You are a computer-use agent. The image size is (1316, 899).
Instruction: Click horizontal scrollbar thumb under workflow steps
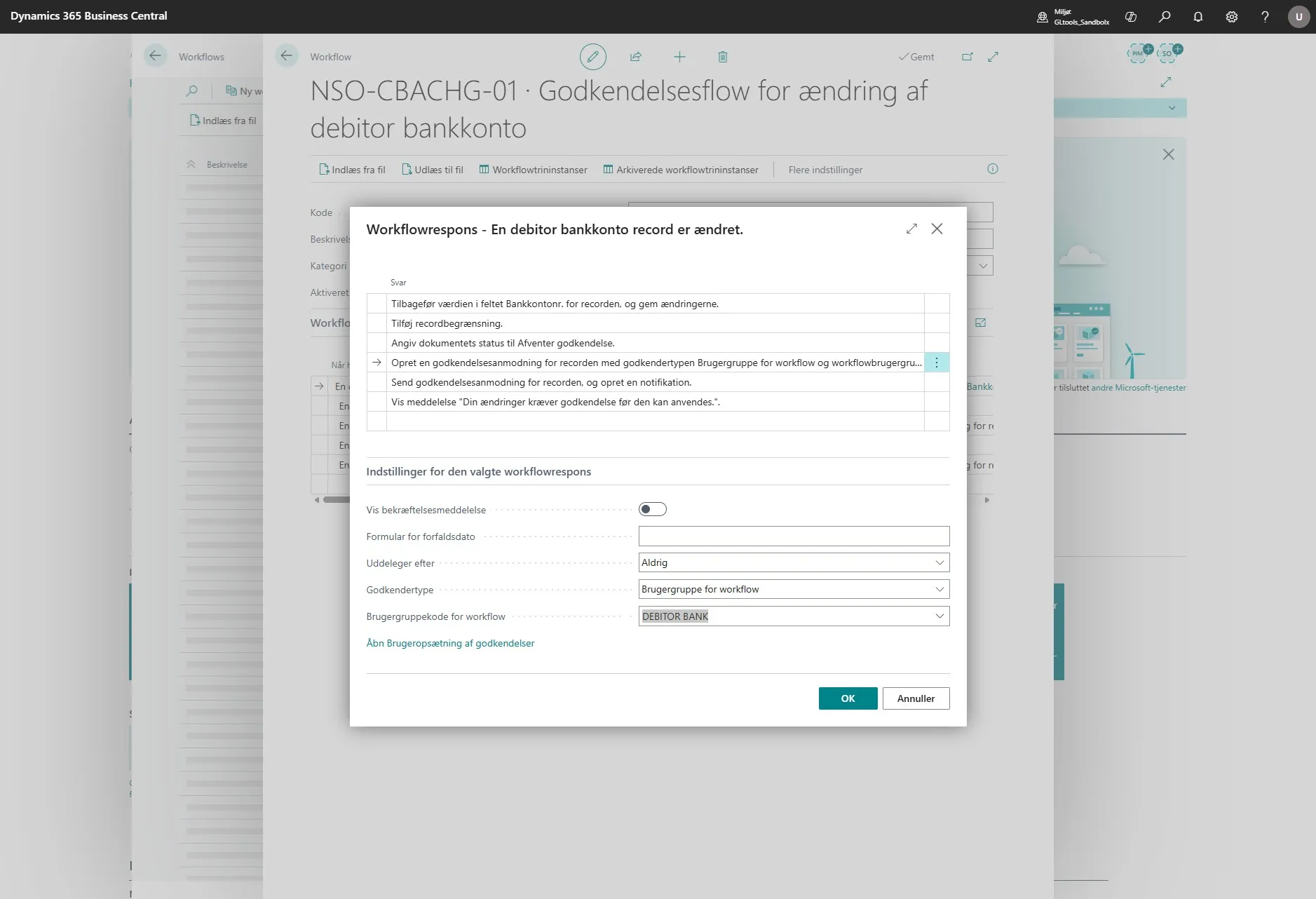337,500
